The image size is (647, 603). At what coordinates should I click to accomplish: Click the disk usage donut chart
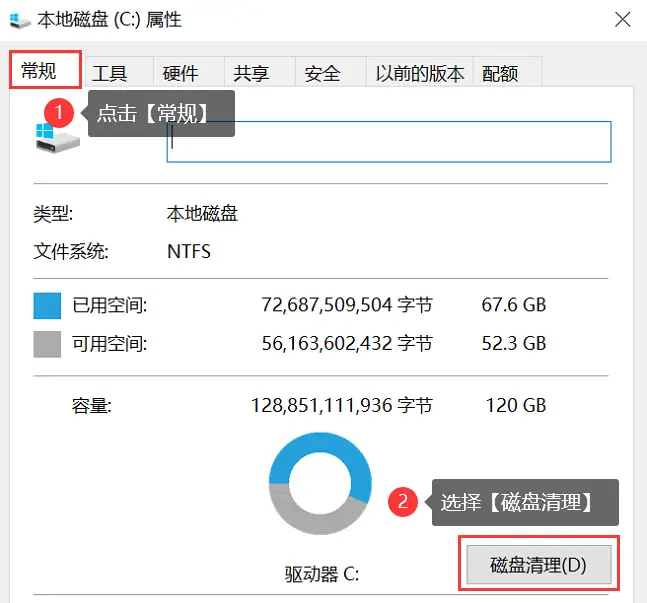pyautogui.click(x=320, y=483)
